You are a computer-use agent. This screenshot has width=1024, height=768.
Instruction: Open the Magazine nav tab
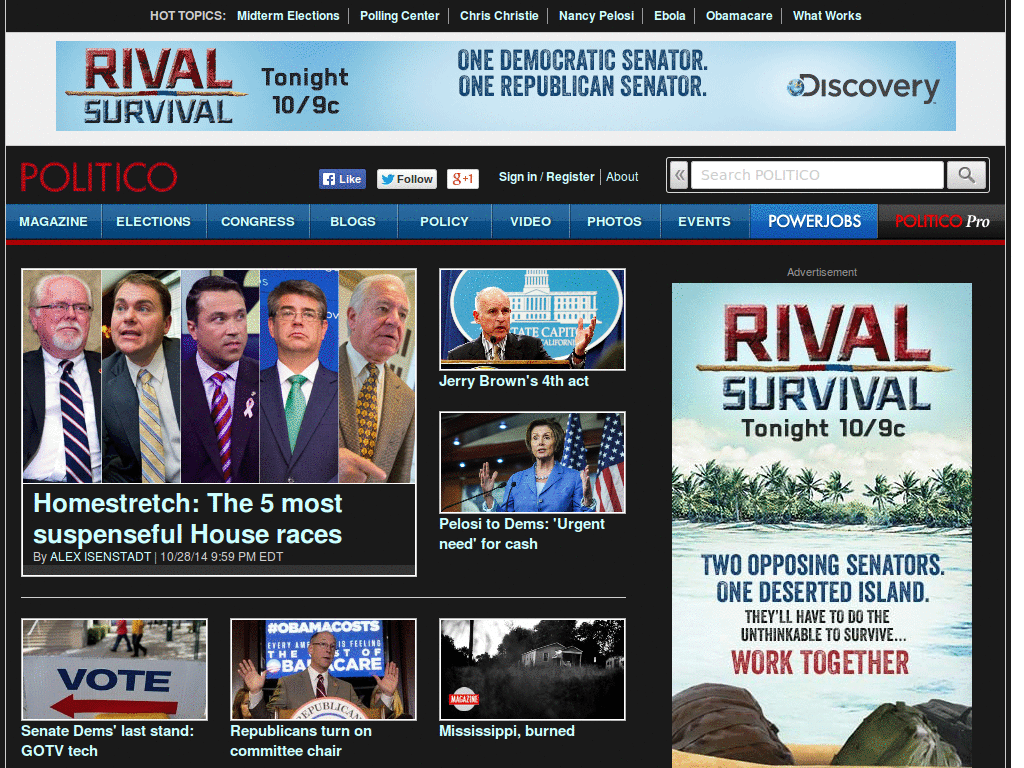pos(54,221)
